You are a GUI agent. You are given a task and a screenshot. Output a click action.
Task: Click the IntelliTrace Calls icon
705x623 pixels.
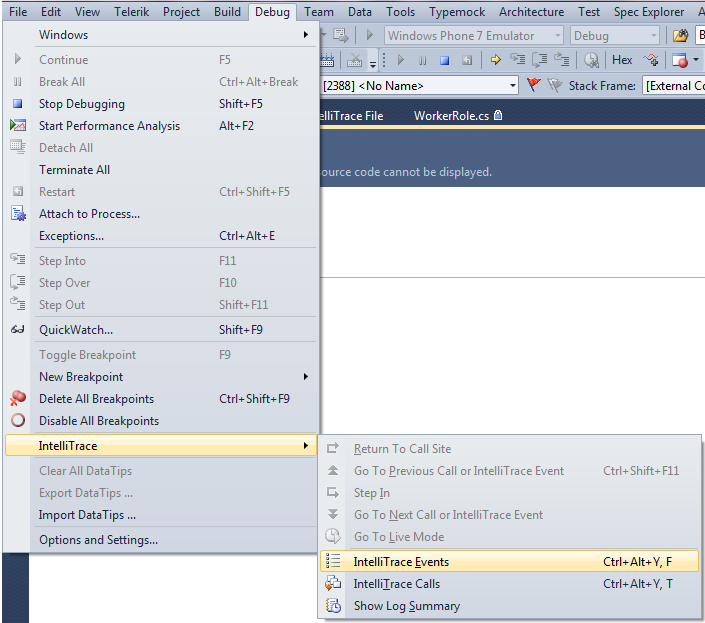point(333,583)
